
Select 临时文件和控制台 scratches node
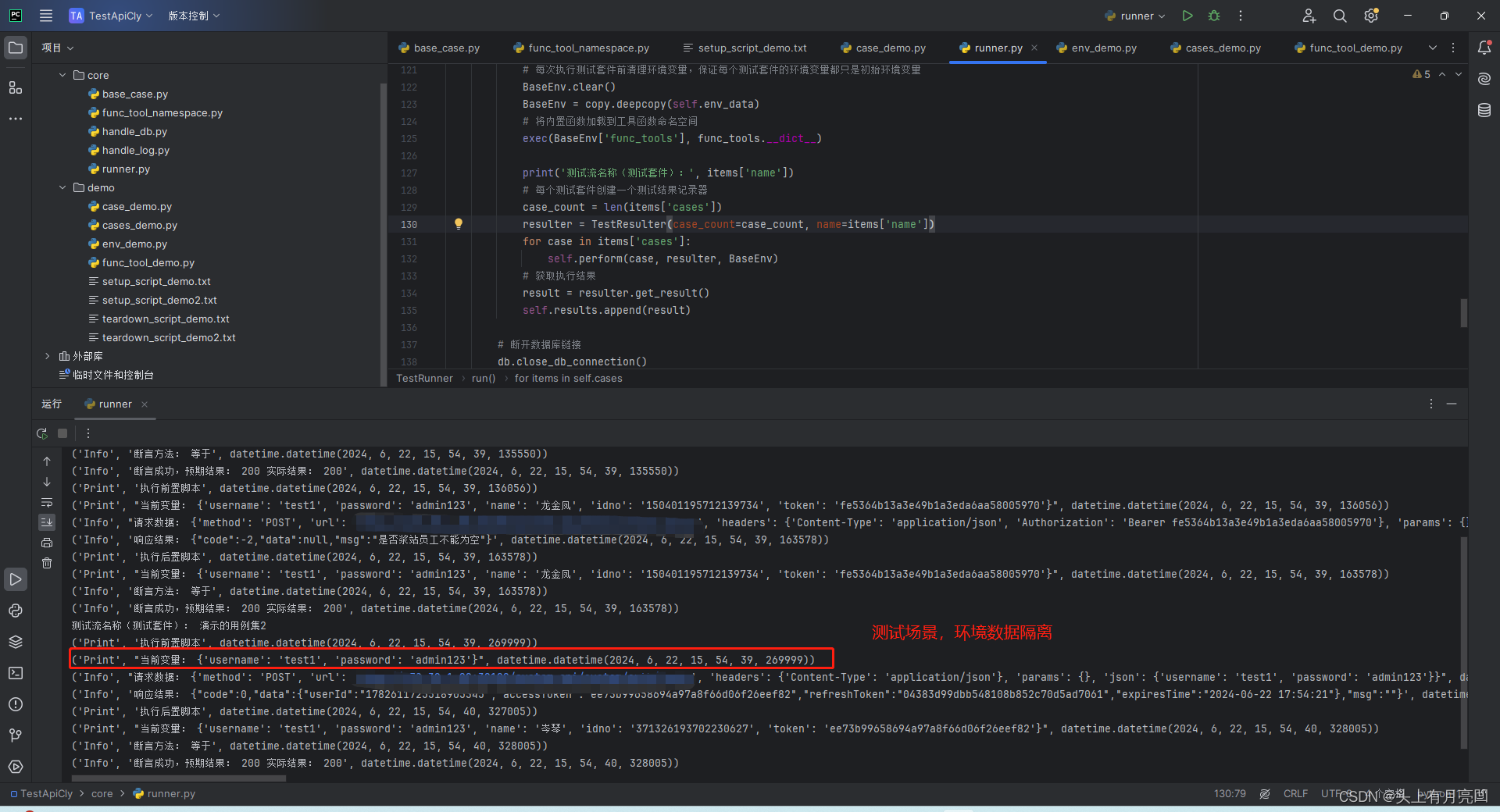point(112,375)
